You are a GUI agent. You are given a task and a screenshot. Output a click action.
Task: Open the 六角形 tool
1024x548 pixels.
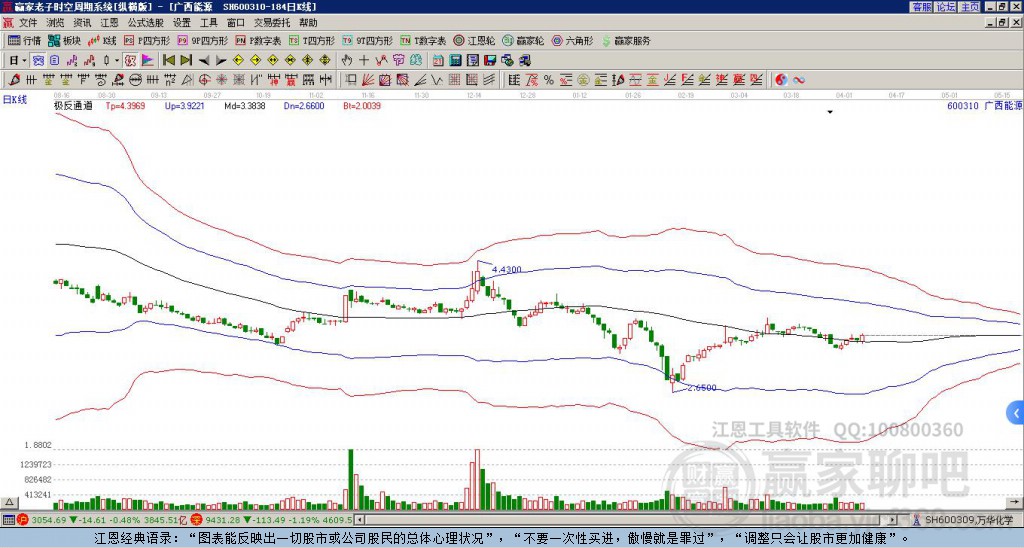(572, 40)
